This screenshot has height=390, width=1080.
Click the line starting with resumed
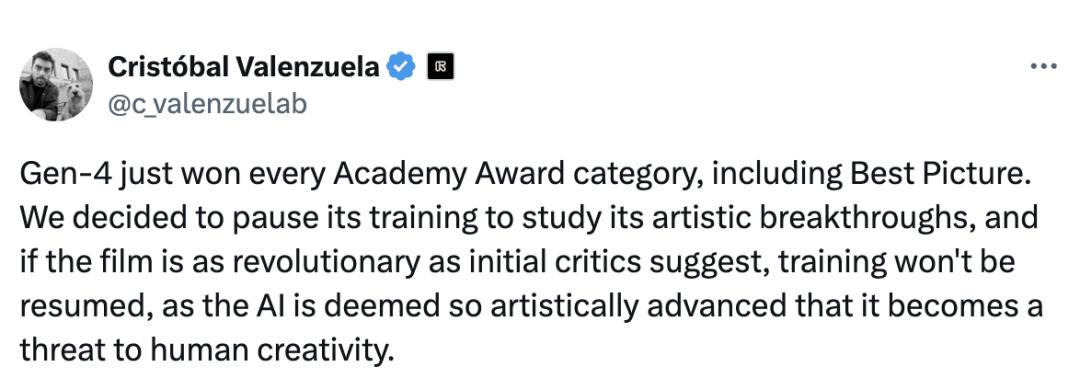point(531,306)
